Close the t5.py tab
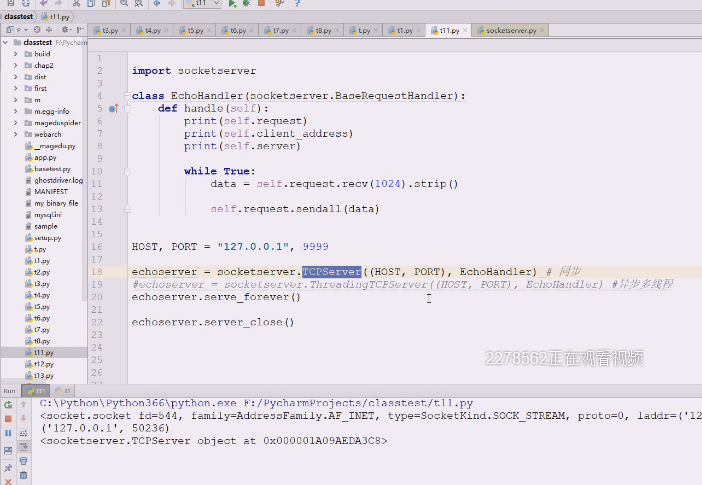The image size is (702, 485). 209,30
